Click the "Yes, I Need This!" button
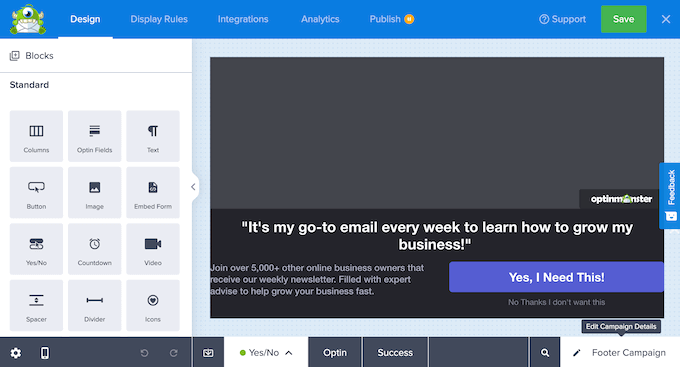Screen dimensions: 680x367 556,277
